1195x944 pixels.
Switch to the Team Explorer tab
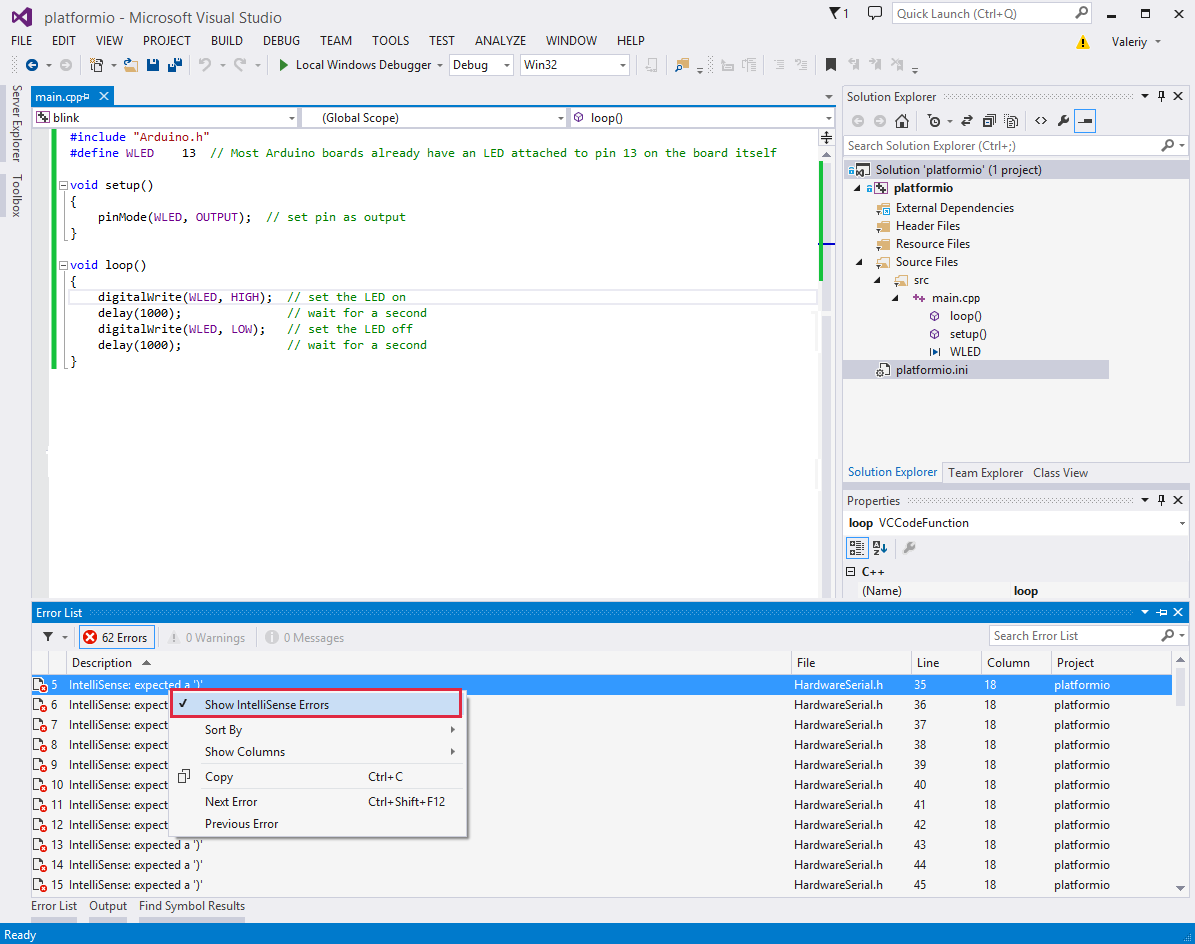(x=985, y=472)
